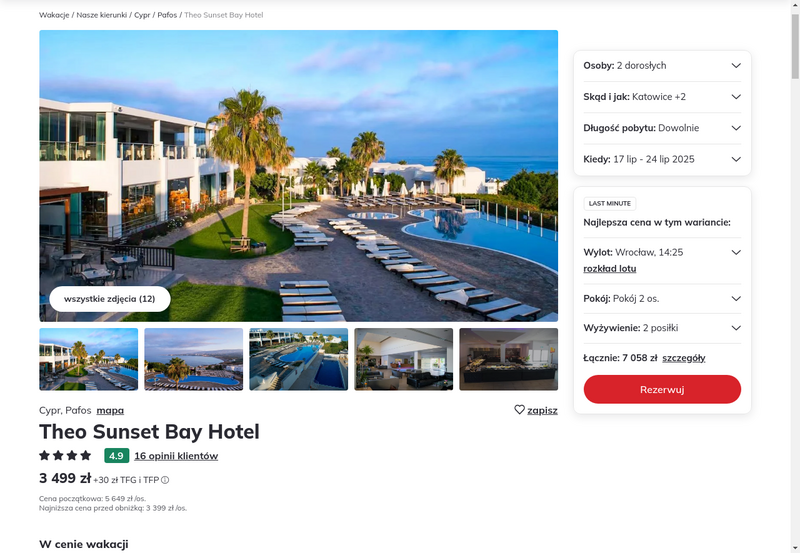
Task: Go to Pafos breadcrumb
Action: [x=167, y=15]
